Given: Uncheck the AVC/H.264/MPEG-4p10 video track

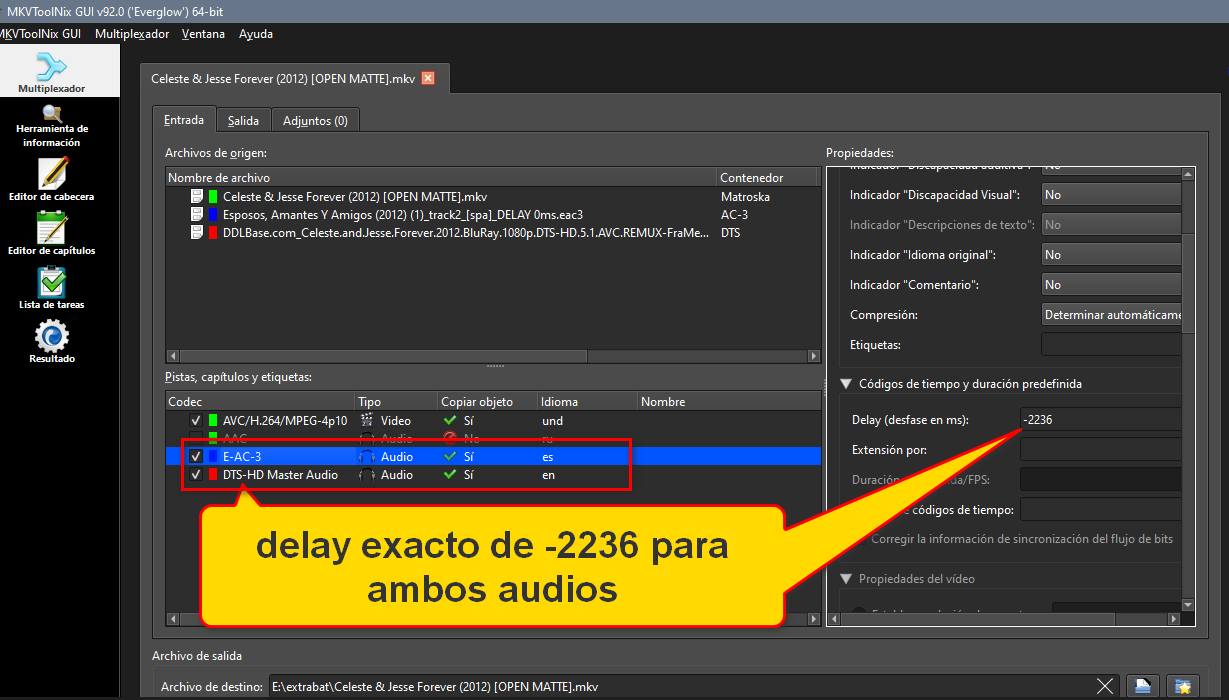Looking at the screenshot, I should [196, 421].
